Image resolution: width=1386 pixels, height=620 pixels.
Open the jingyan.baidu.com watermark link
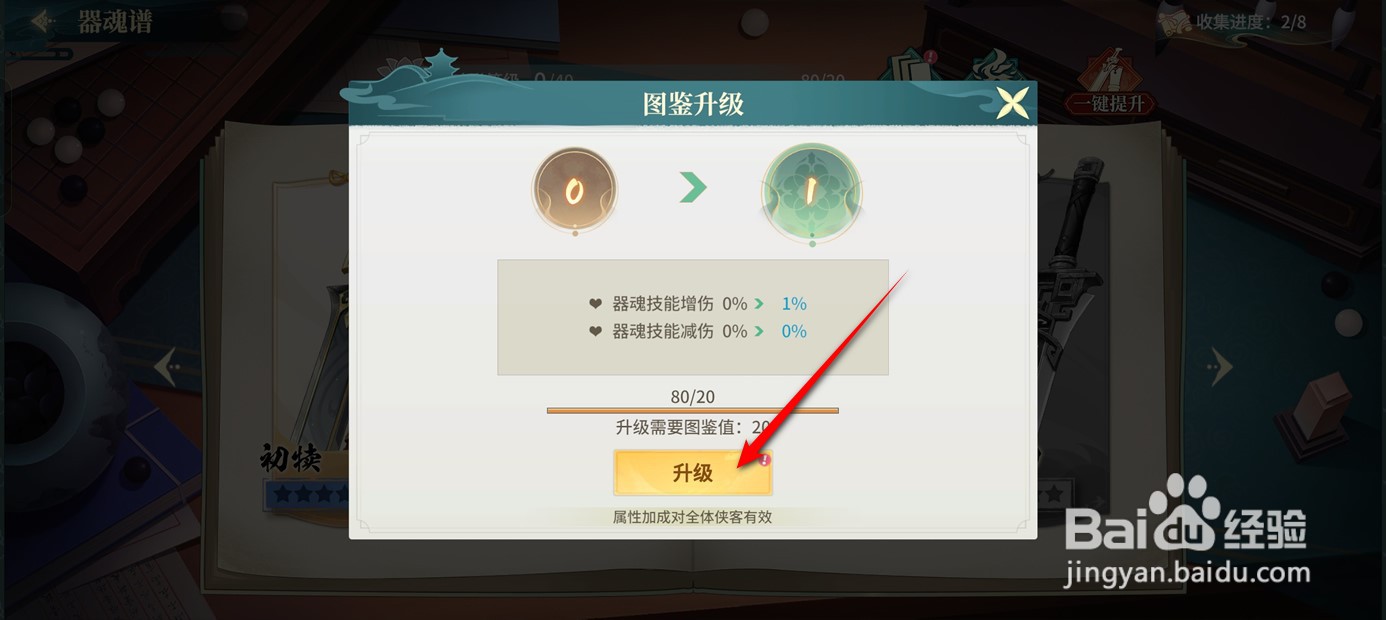coord(1187,573)
